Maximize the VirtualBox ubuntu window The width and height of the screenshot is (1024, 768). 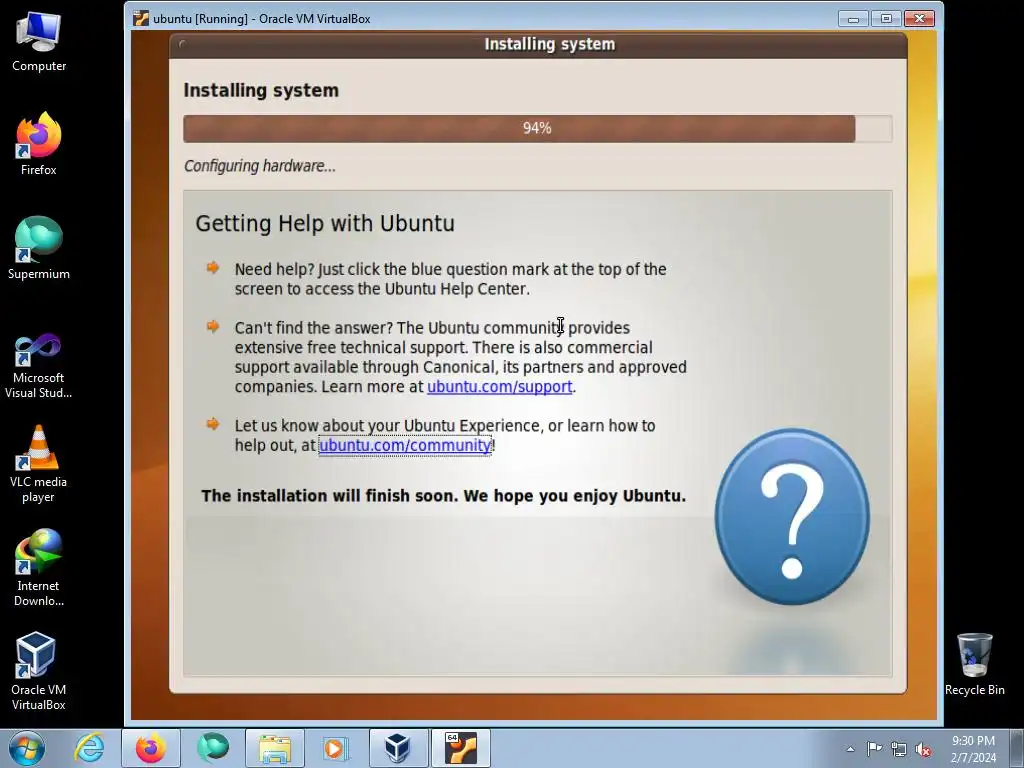tap(886, 18)
